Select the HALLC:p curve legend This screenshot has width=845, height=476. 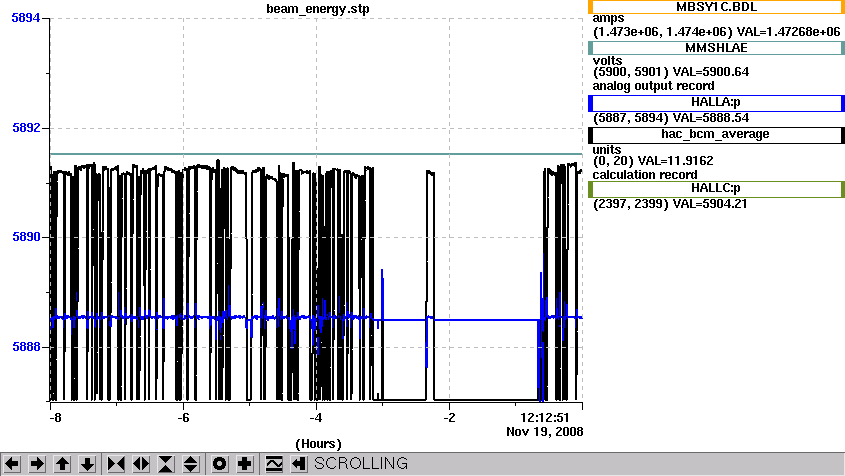716,189
